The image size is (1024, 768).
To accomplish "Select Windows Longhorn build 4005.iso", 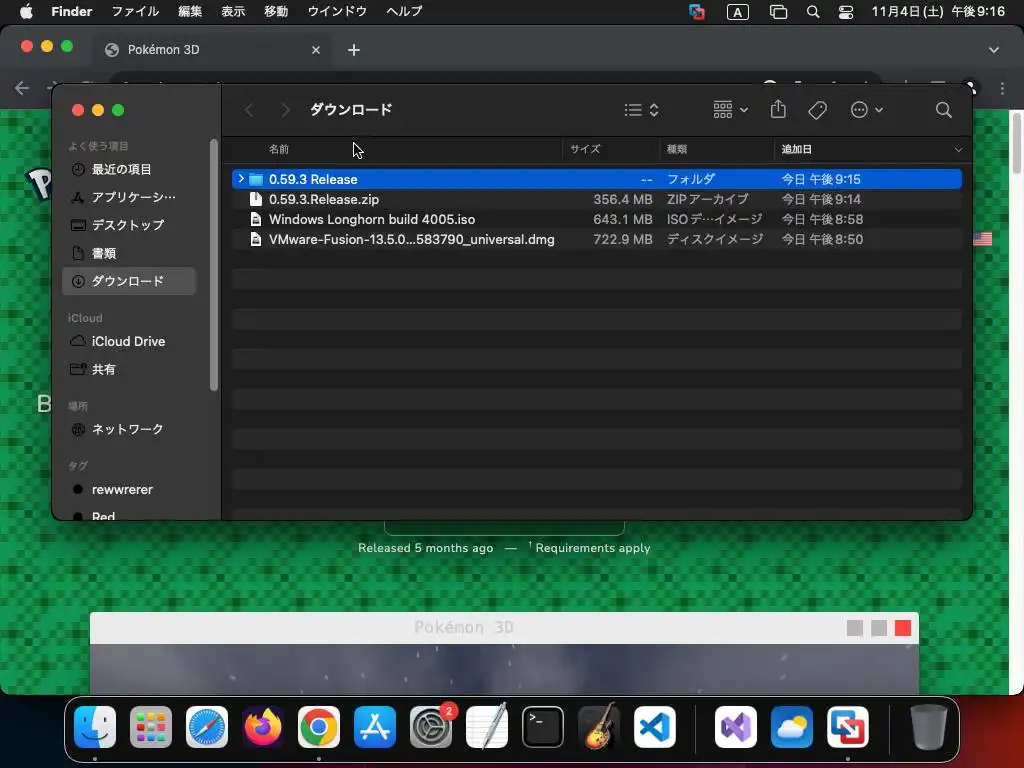I will pyautogui.click(x=596, y=219).
